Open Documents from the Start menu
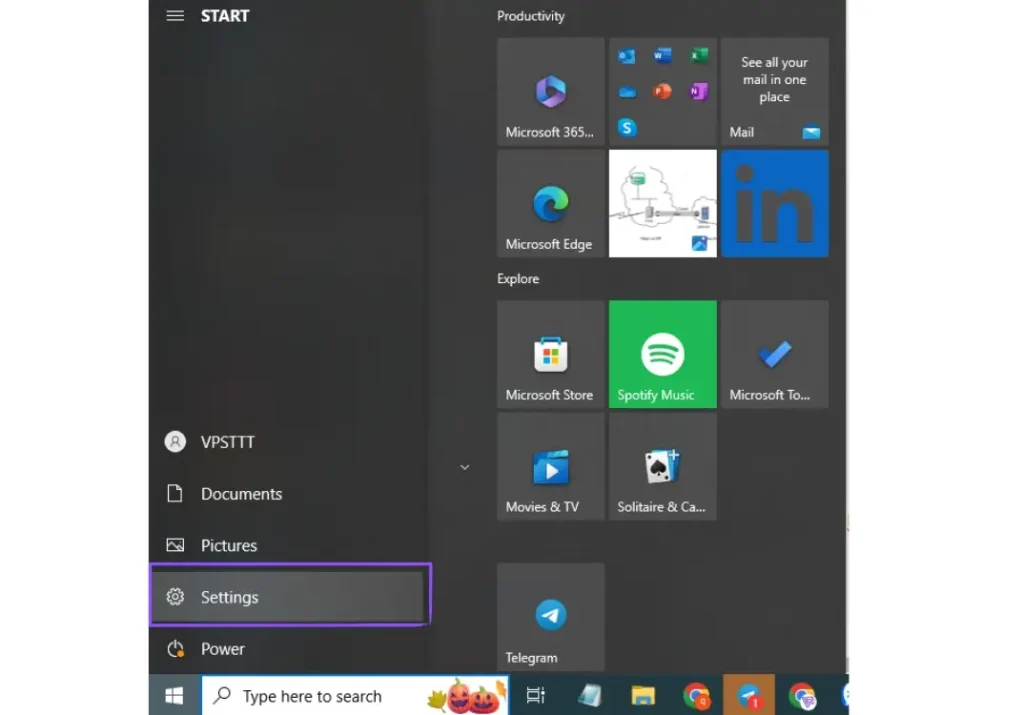Screen dimensions: 1024x715 289,494
